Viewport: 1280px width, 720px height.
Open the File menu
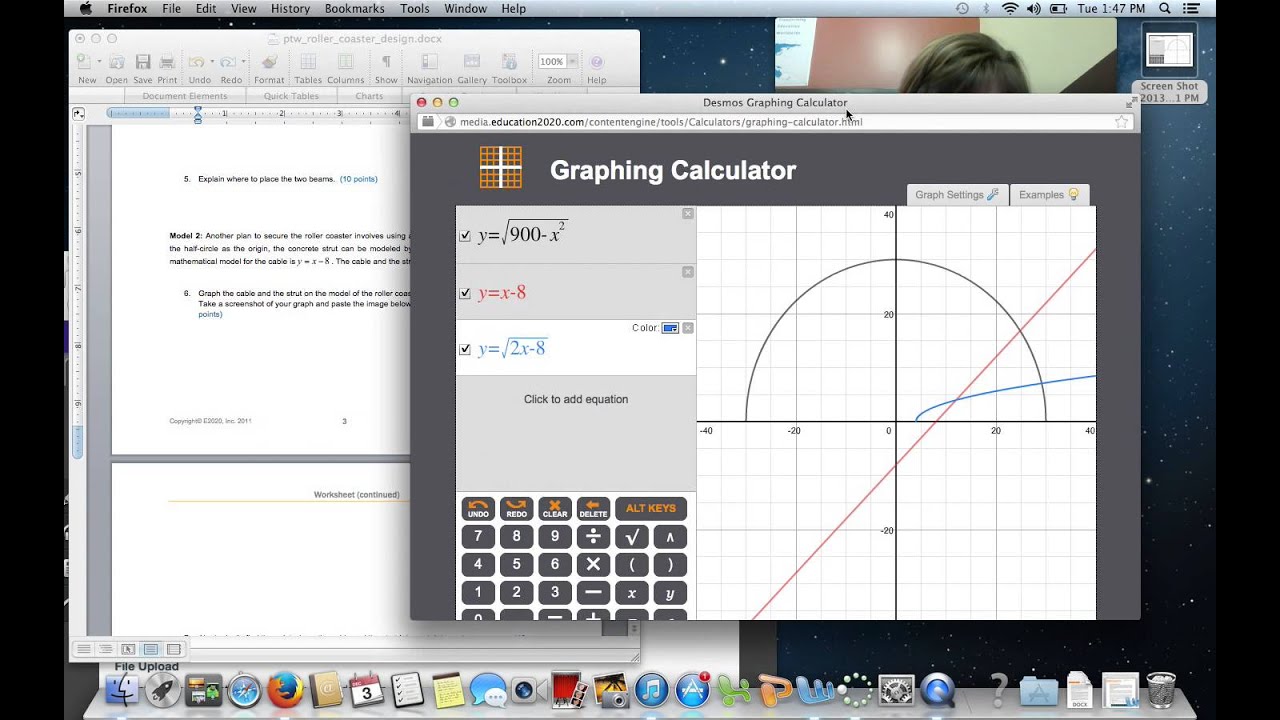click(171, 8)
